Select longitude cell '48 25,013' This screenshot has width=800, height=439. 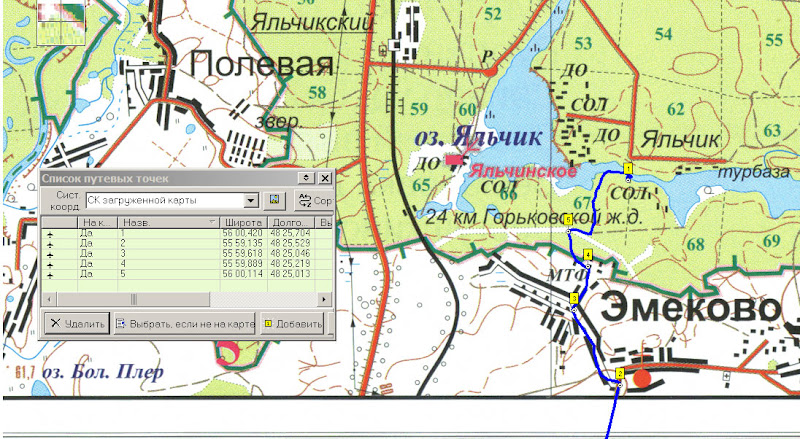[x=290, y=275]
